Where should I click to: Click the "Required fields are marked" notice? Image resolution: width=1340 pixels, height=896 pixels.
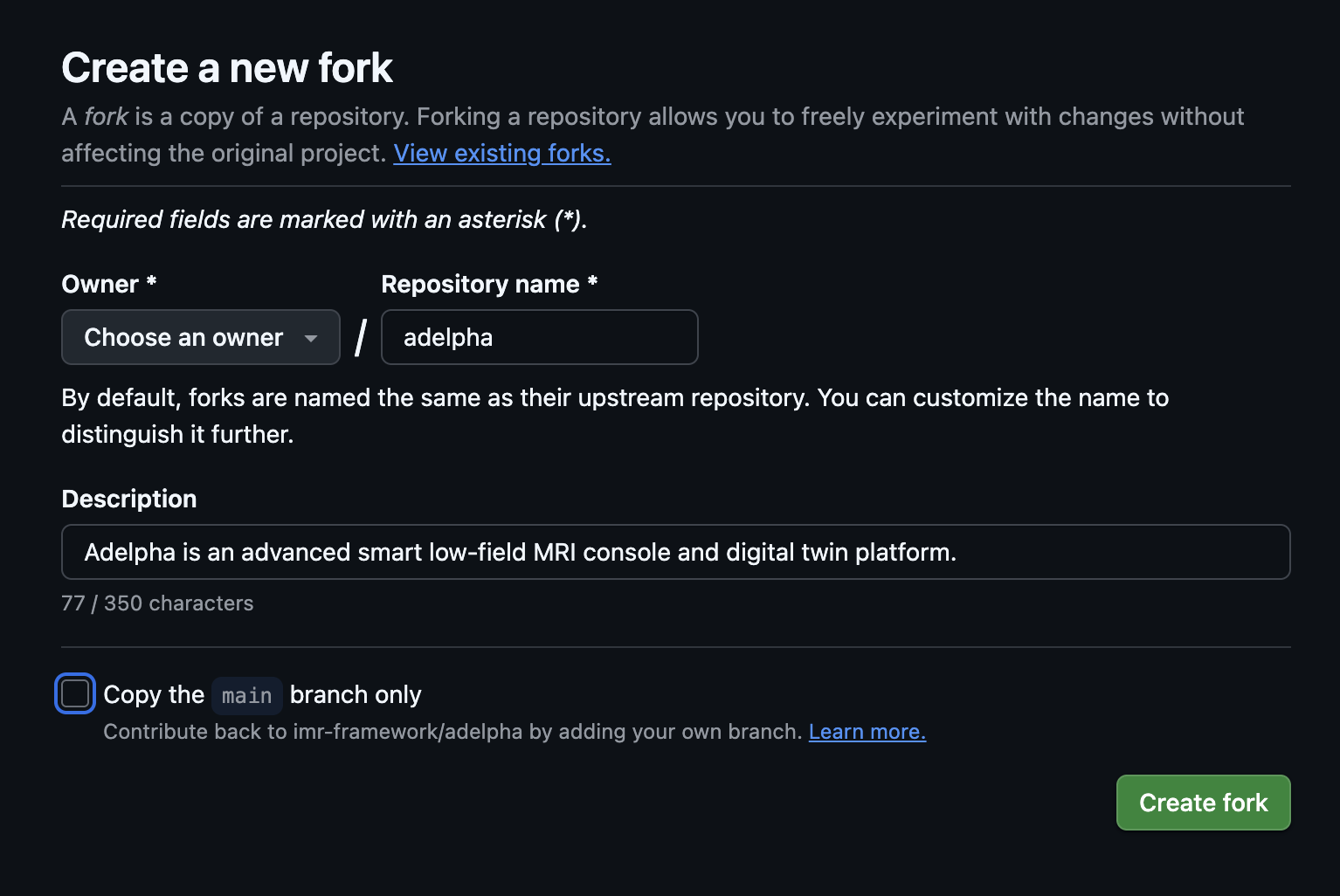tap(324, 219)
